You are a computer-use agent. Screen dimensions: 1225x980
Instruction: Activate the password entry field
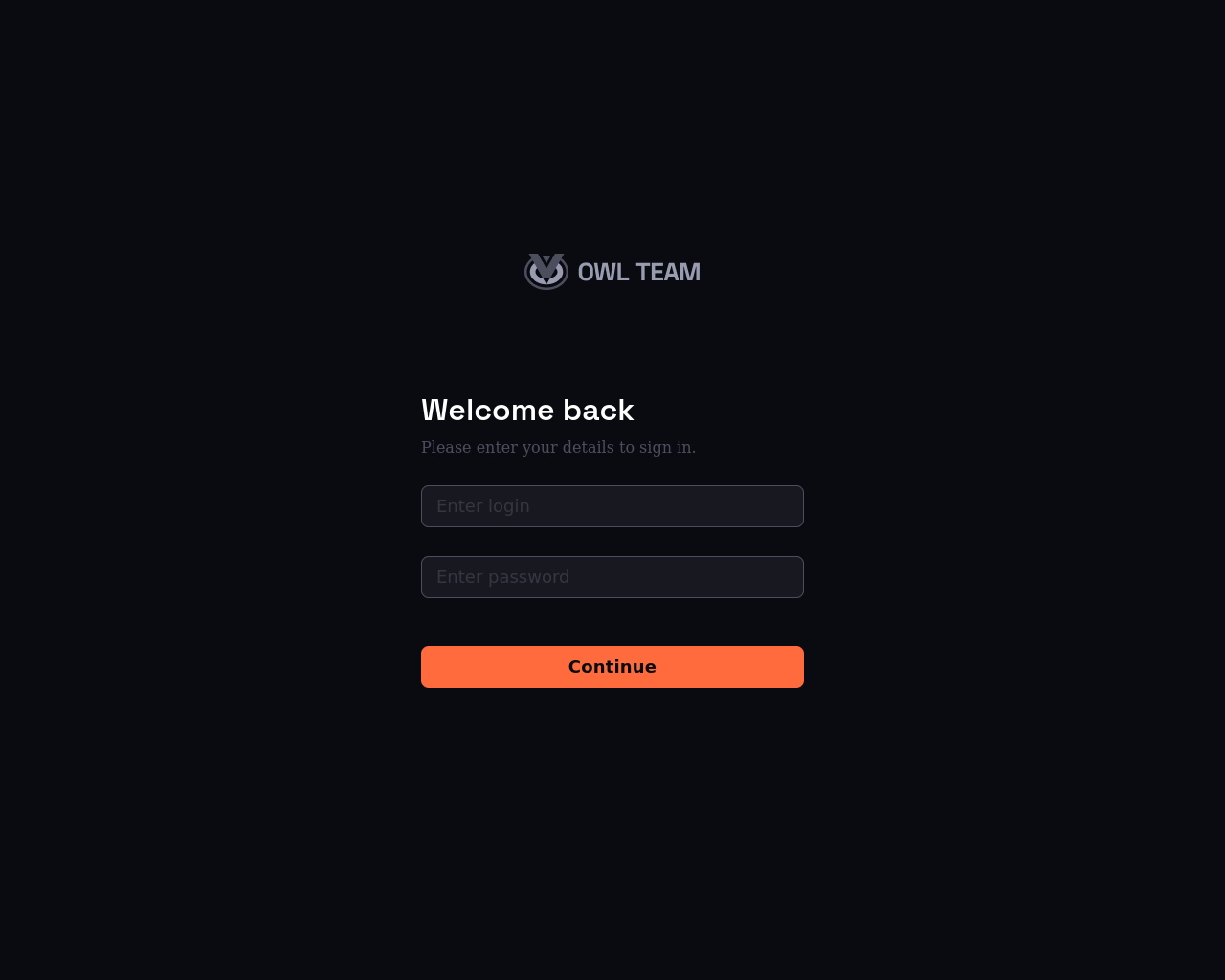[612, 577]
